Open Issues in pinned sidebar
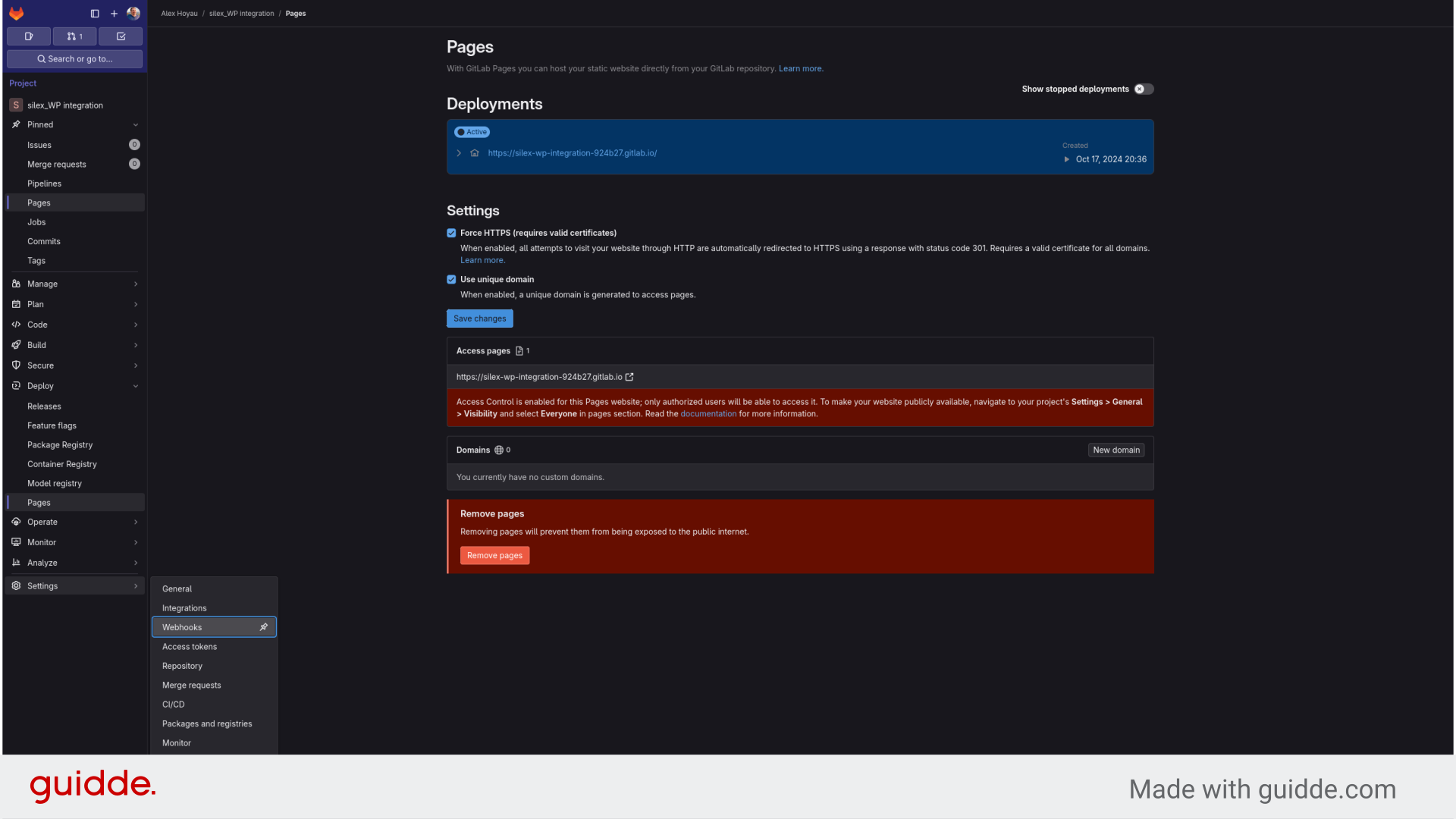The width and height of the screenshot is (1456, 819). tap(75, 145)
